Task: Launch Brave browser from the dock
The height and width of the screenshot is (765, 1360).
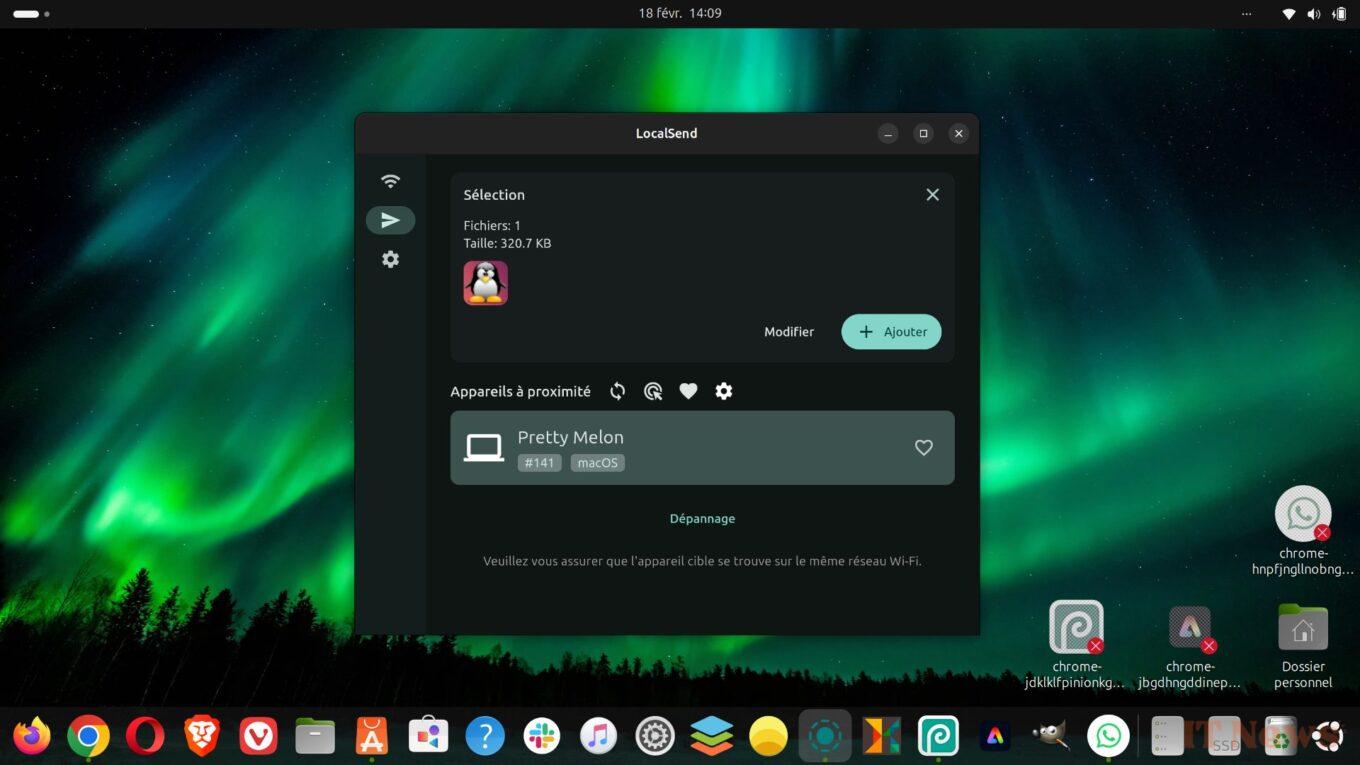Action: click(x=202, y=737)
